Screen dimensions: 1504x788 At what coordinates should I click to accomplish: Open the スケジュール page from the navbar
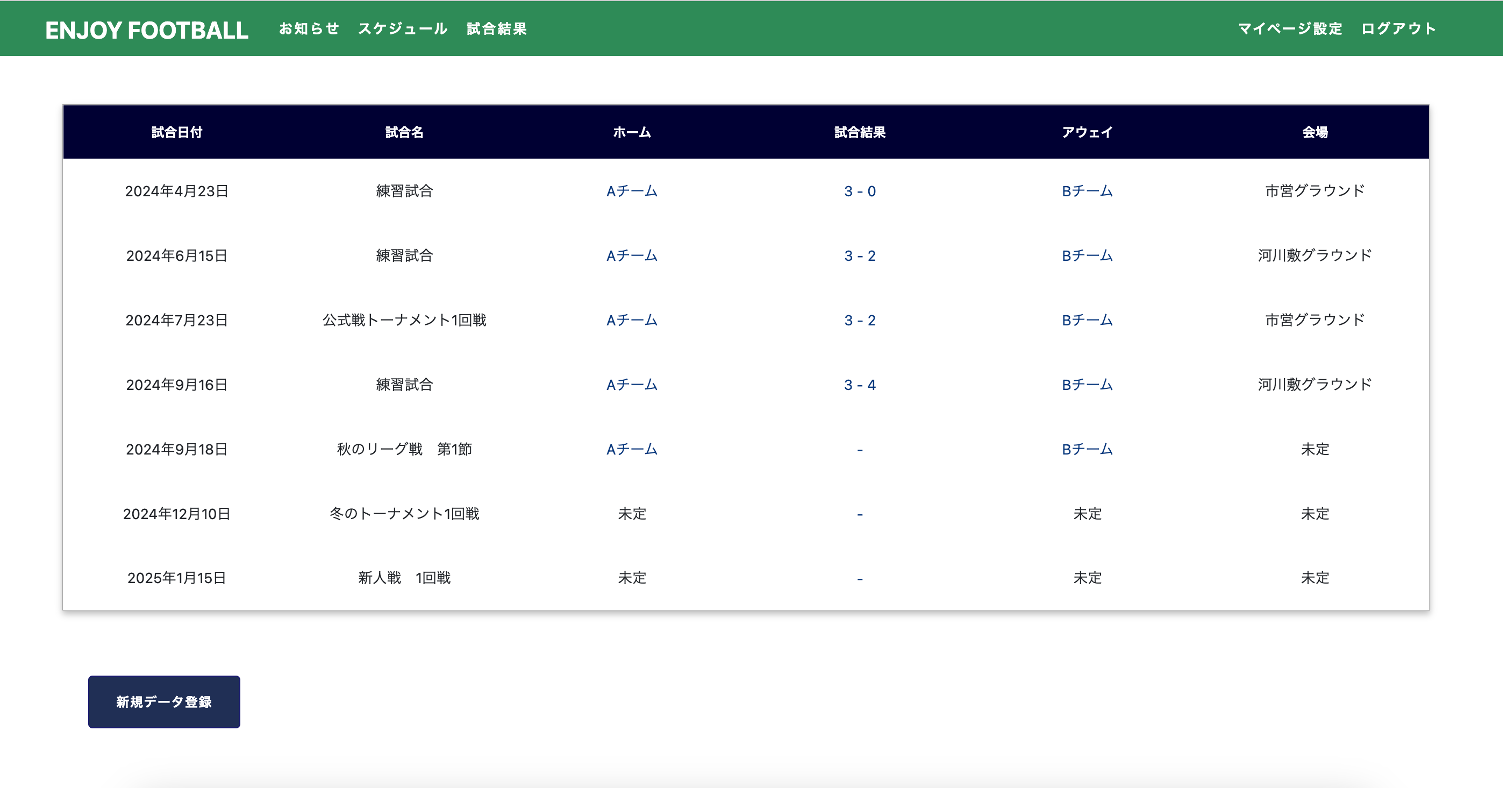tap(403, 29)
